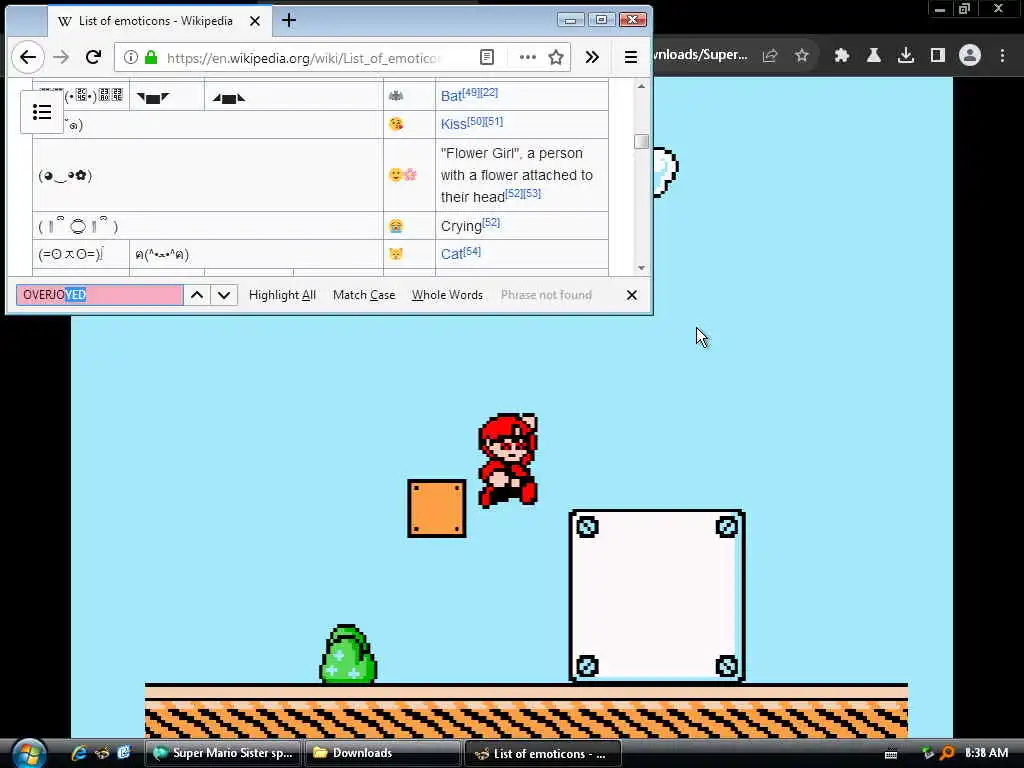Screen dimensions: 1024x768
Task: Follow citation 52 next to Crying
Action: click(491, 223)
